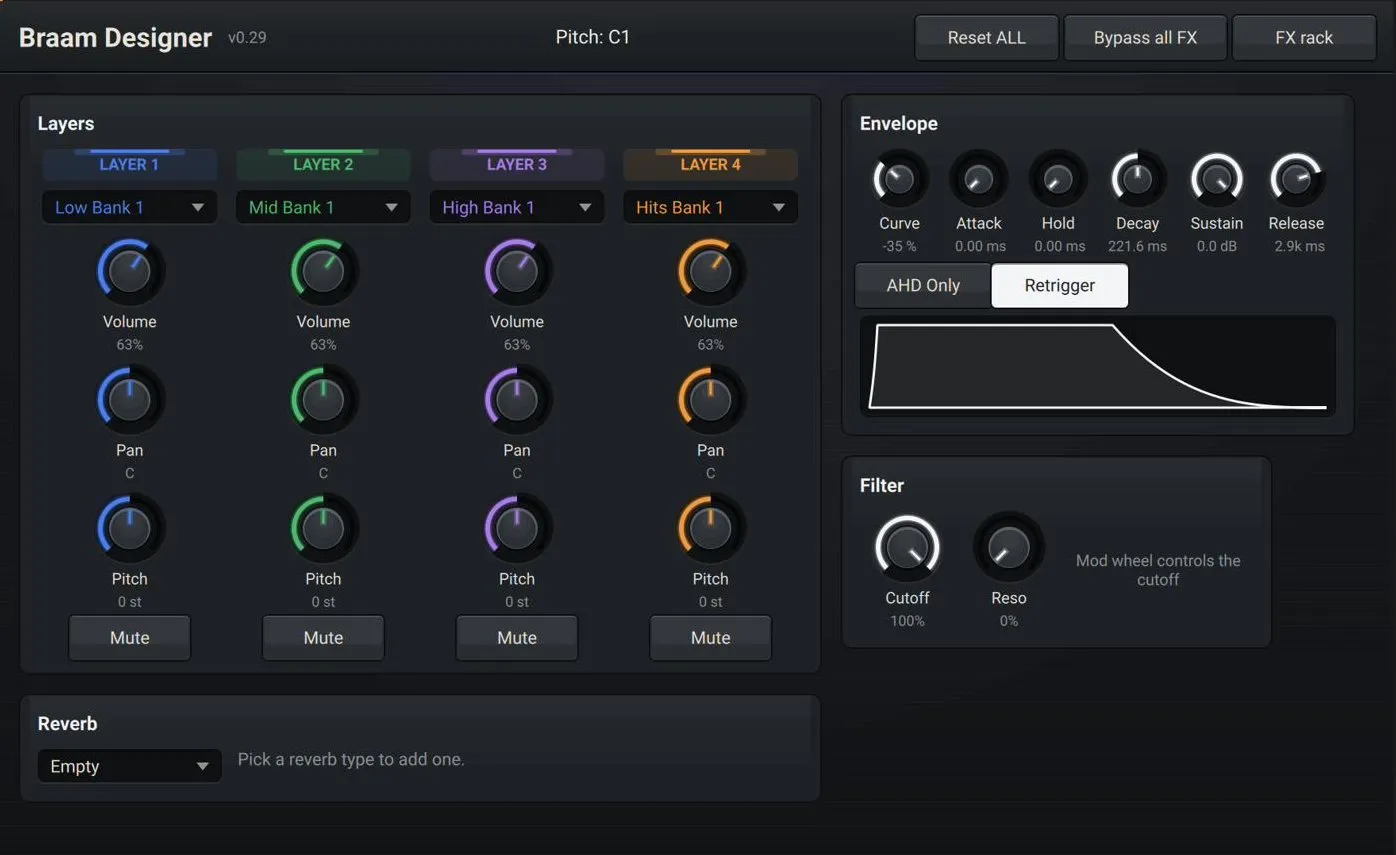Click the envelope Attack knob
Screen dimensions: 1396x855
point(979,180)
